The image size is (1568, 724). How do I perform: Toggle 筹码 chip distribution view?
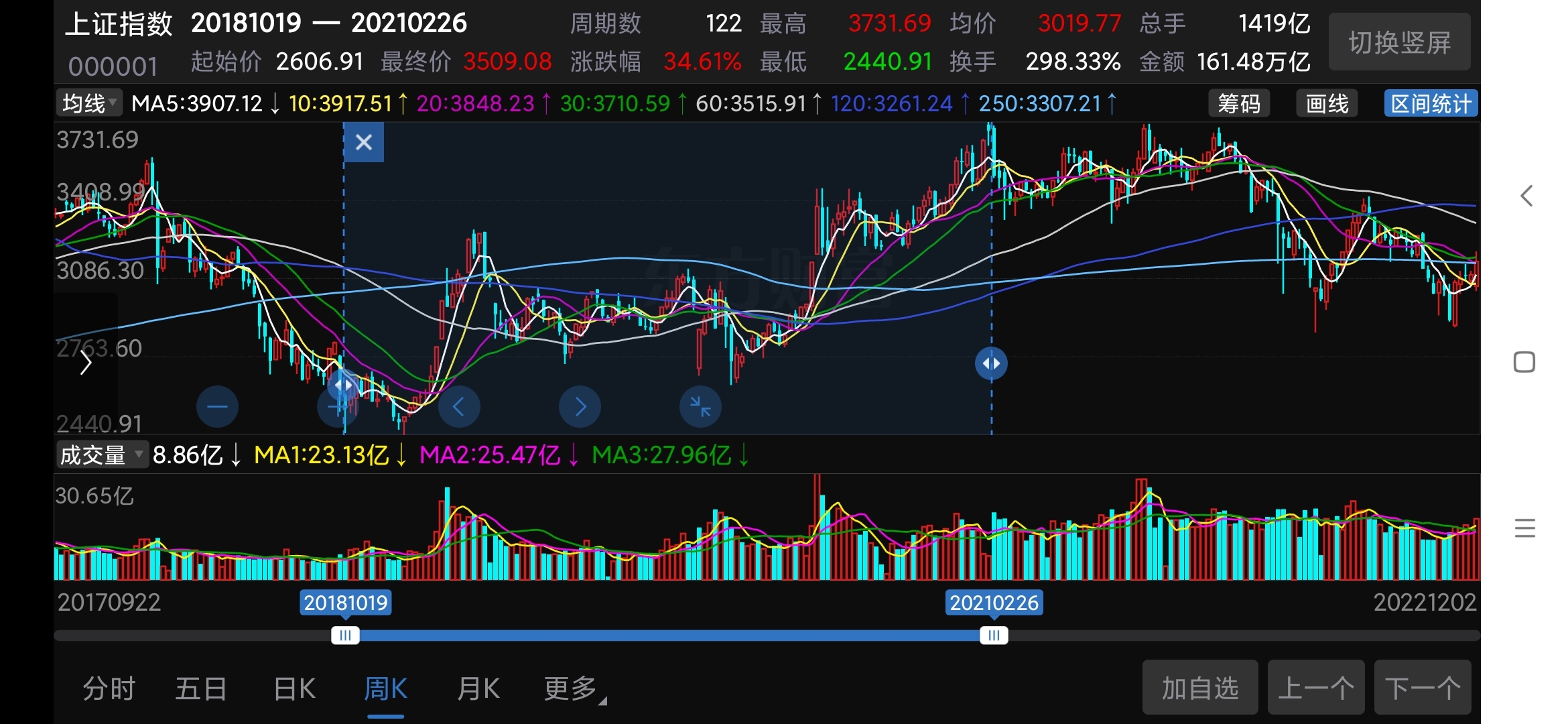[x=1239, y=104]
